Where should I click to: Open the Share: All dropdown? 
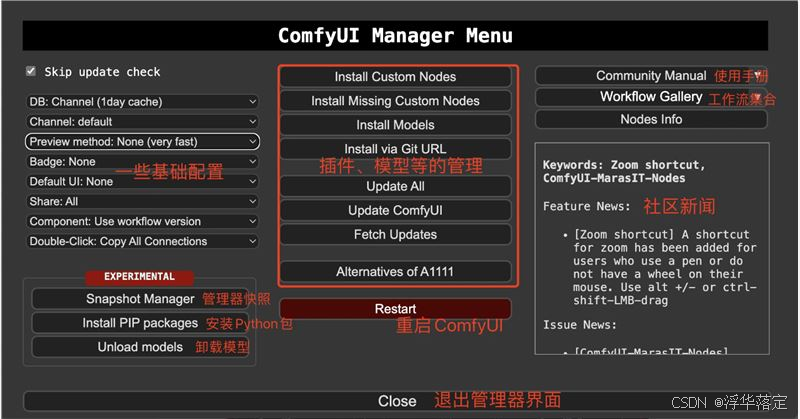[142, 201]
